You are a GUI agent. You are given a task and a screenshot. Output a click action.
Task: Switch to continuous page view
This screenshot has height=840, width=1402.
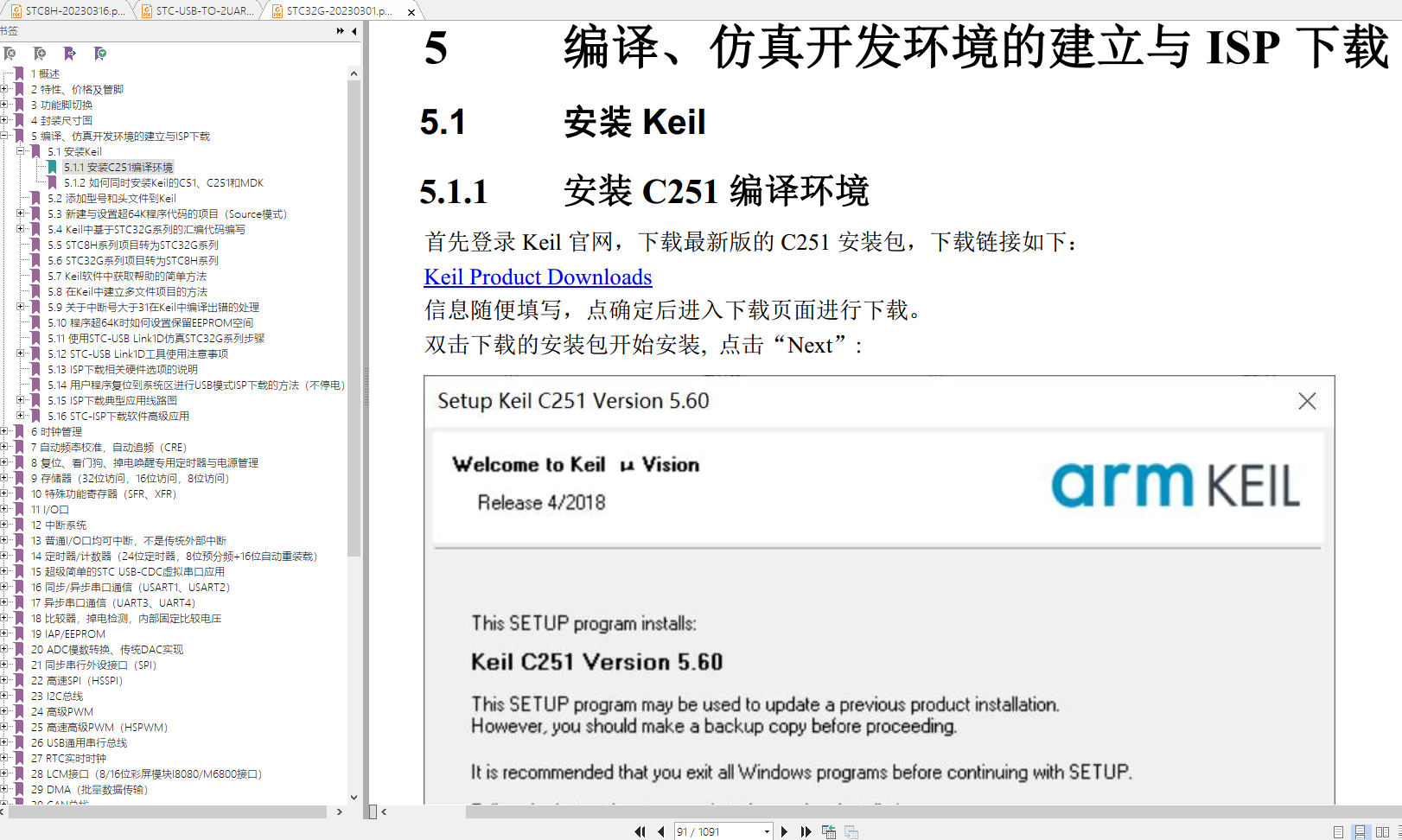click(x=1360, y=831)
